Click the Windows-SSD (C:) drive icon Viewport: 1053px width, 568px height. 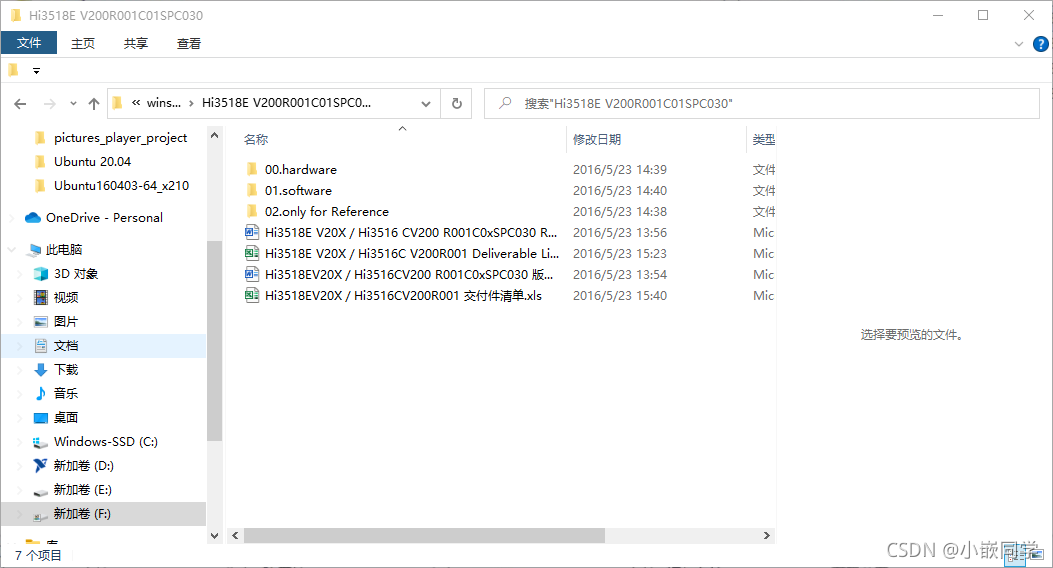point(41,442)
